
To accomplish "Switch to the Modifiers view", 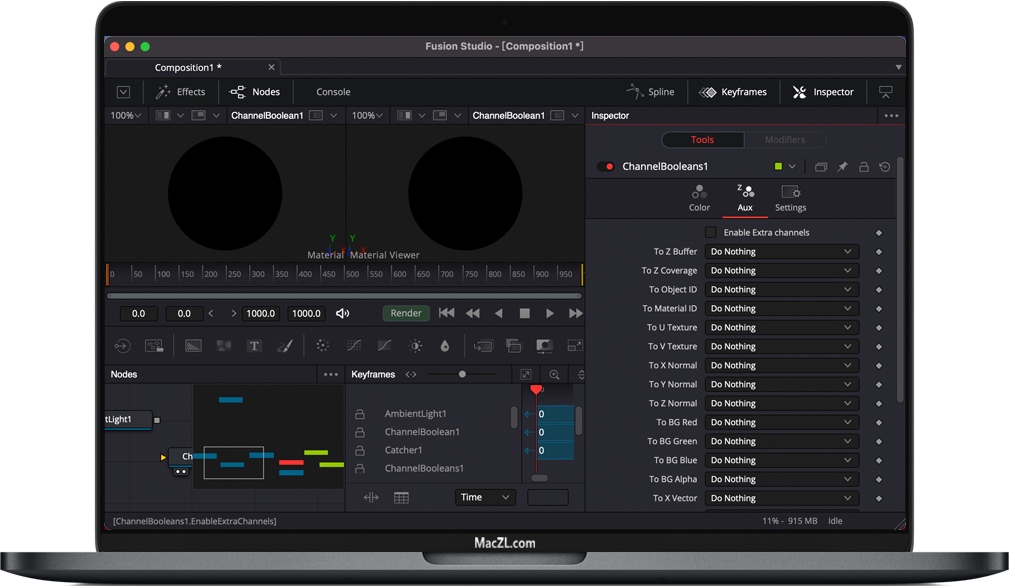I will click(784, 140).
